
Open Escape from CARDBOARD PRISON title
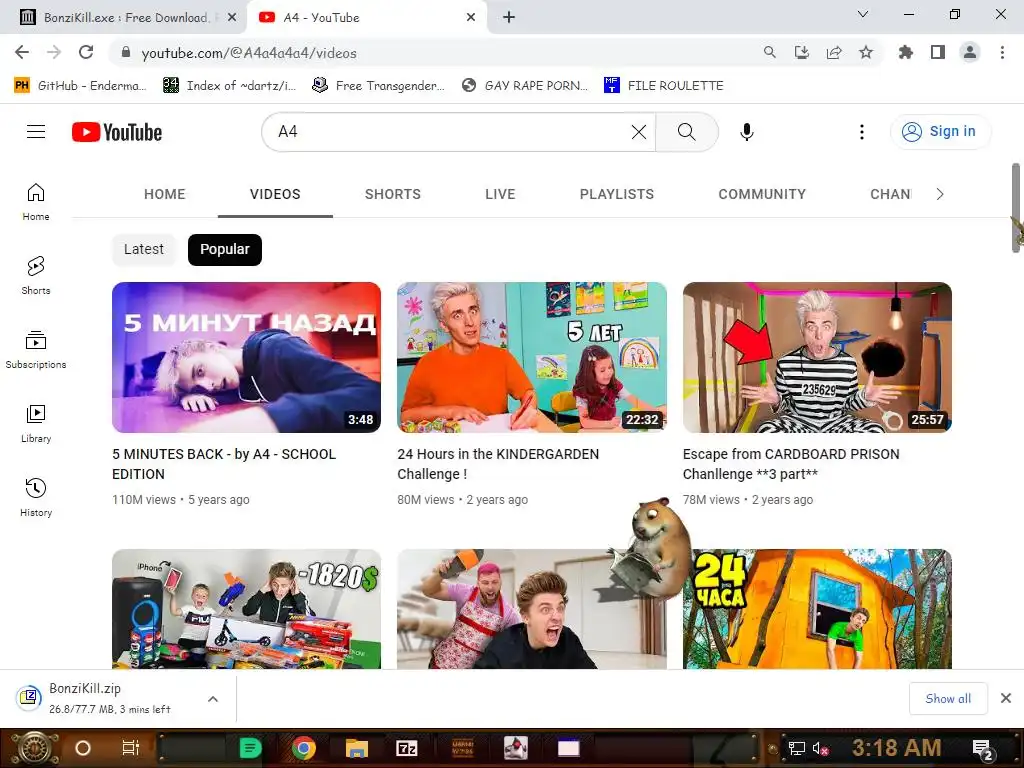[791, 464]
